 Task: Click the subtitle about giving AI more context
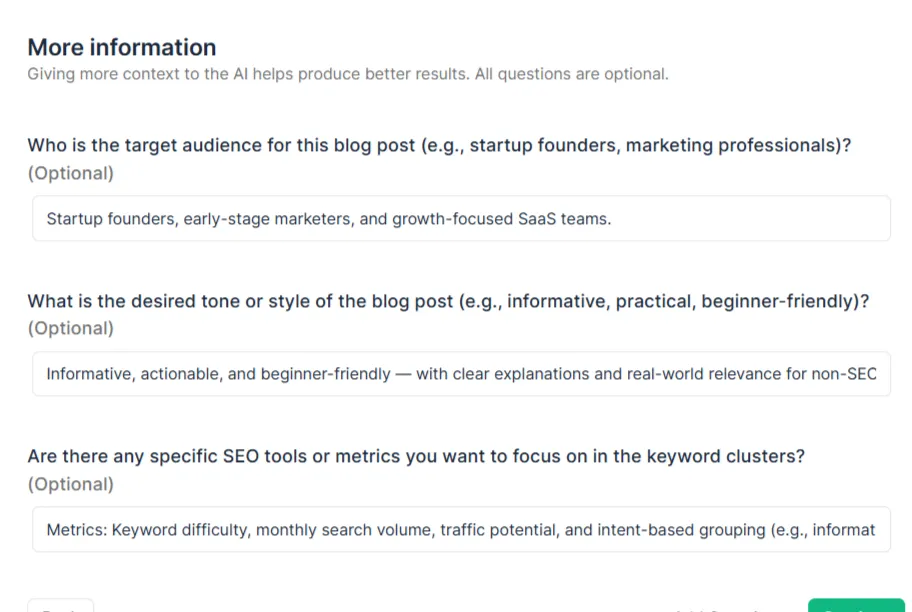[x=347, y=74]
